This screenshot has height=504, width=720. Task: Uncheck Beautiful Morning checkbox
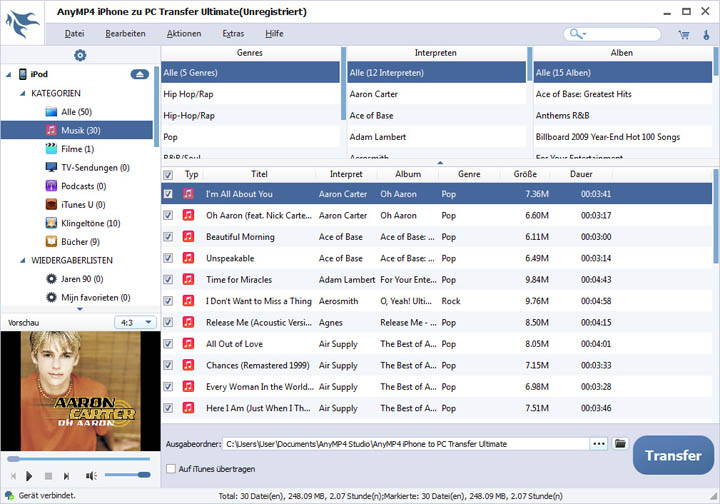pos(169,237)
